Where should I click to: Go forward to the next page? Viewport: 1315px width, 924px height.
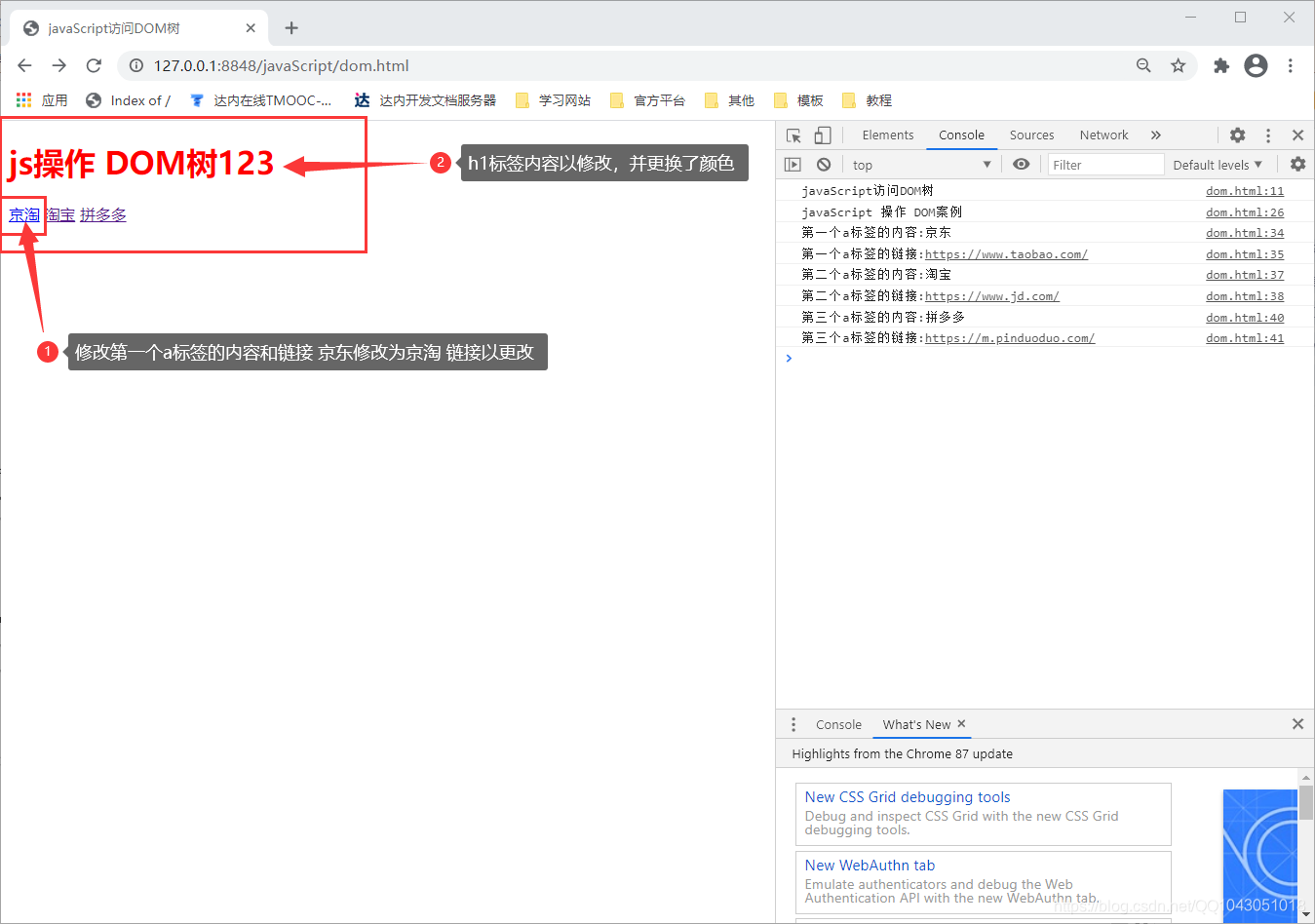click(59, 65)
